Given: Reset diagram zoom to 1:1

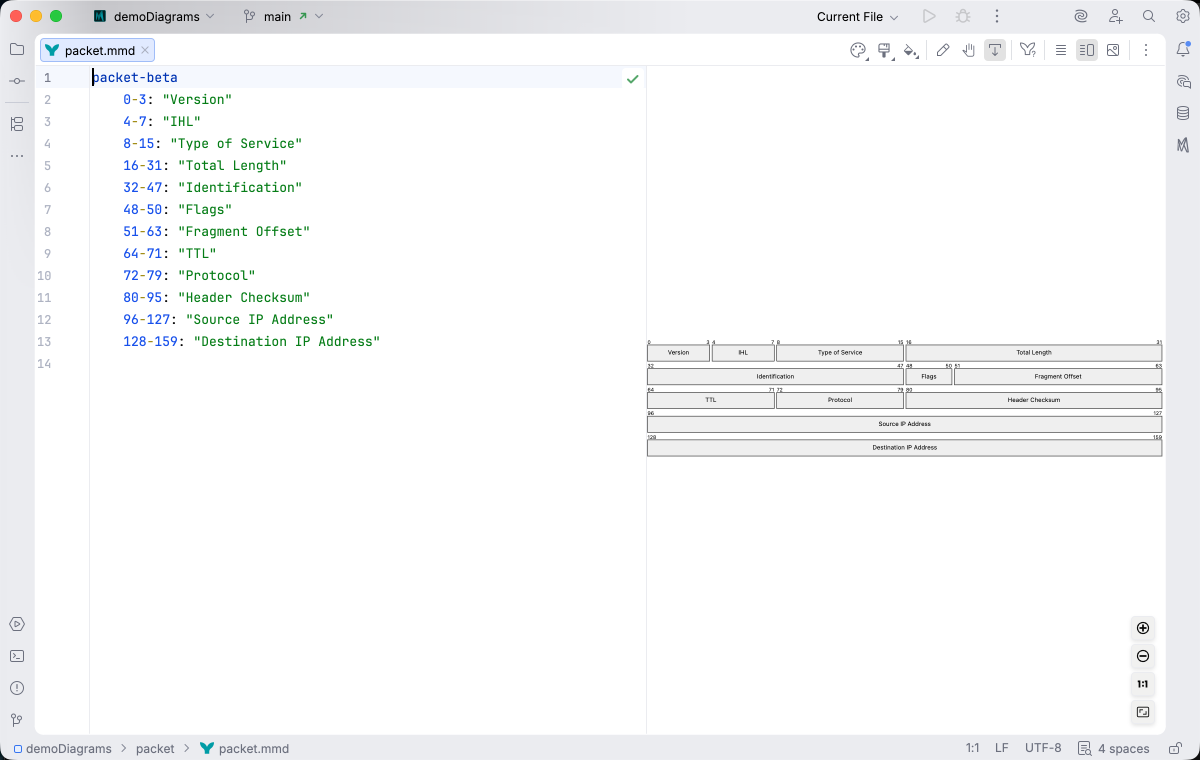Looking at the screenshot, I should click(x=1143, y=684).
